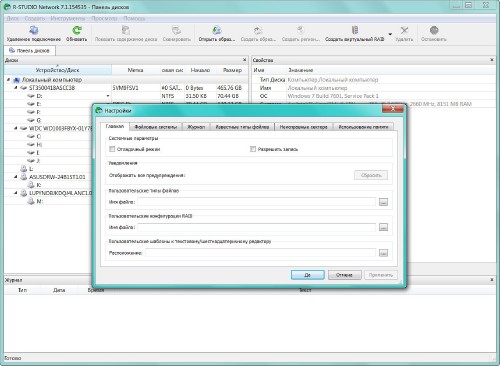
Task: Switch to the File Systems settings tab
Action: pyautogui.click(x=155, y=127)
